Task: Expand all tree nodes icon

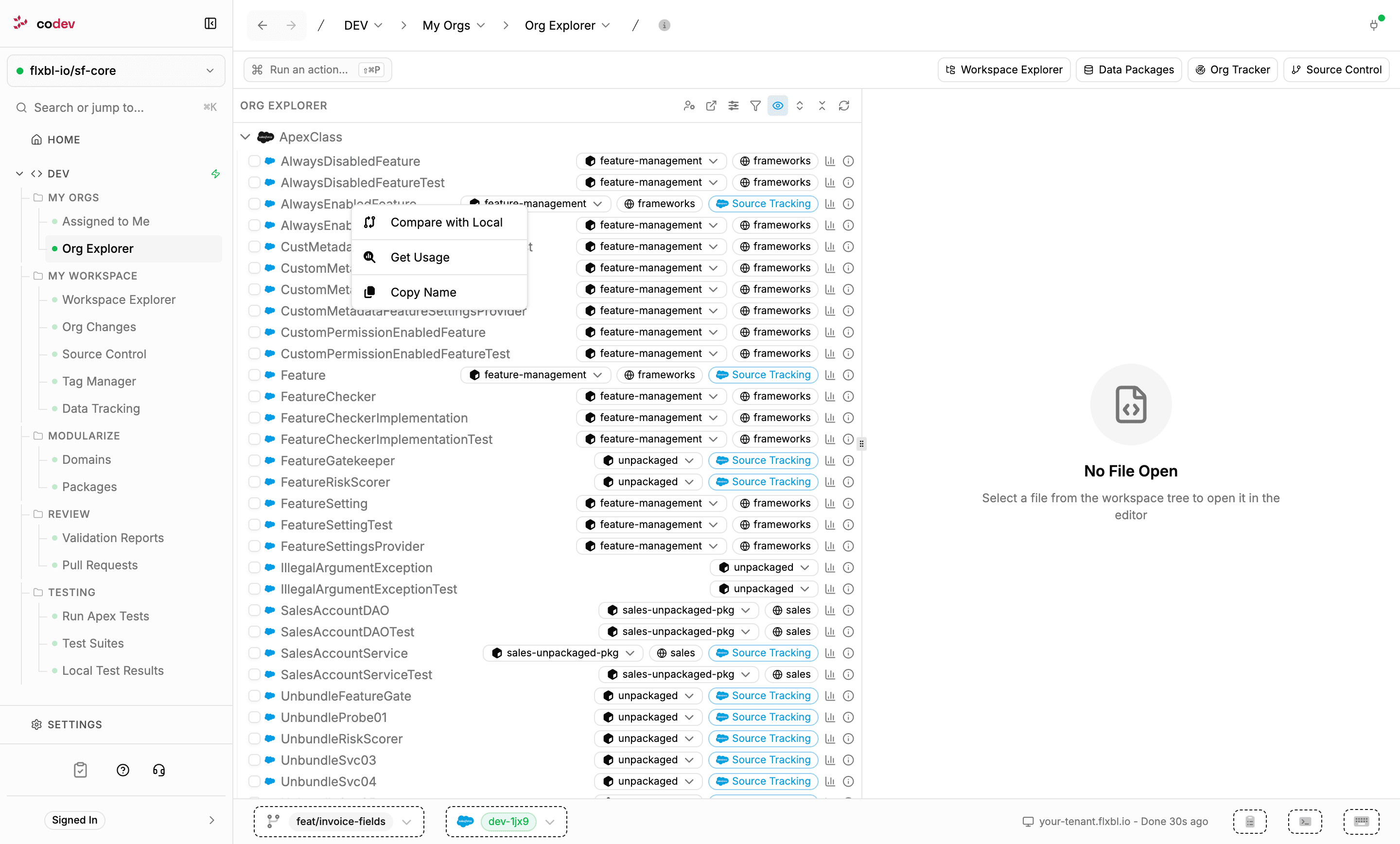Action: pyautogui.click(x=800, y=105)
